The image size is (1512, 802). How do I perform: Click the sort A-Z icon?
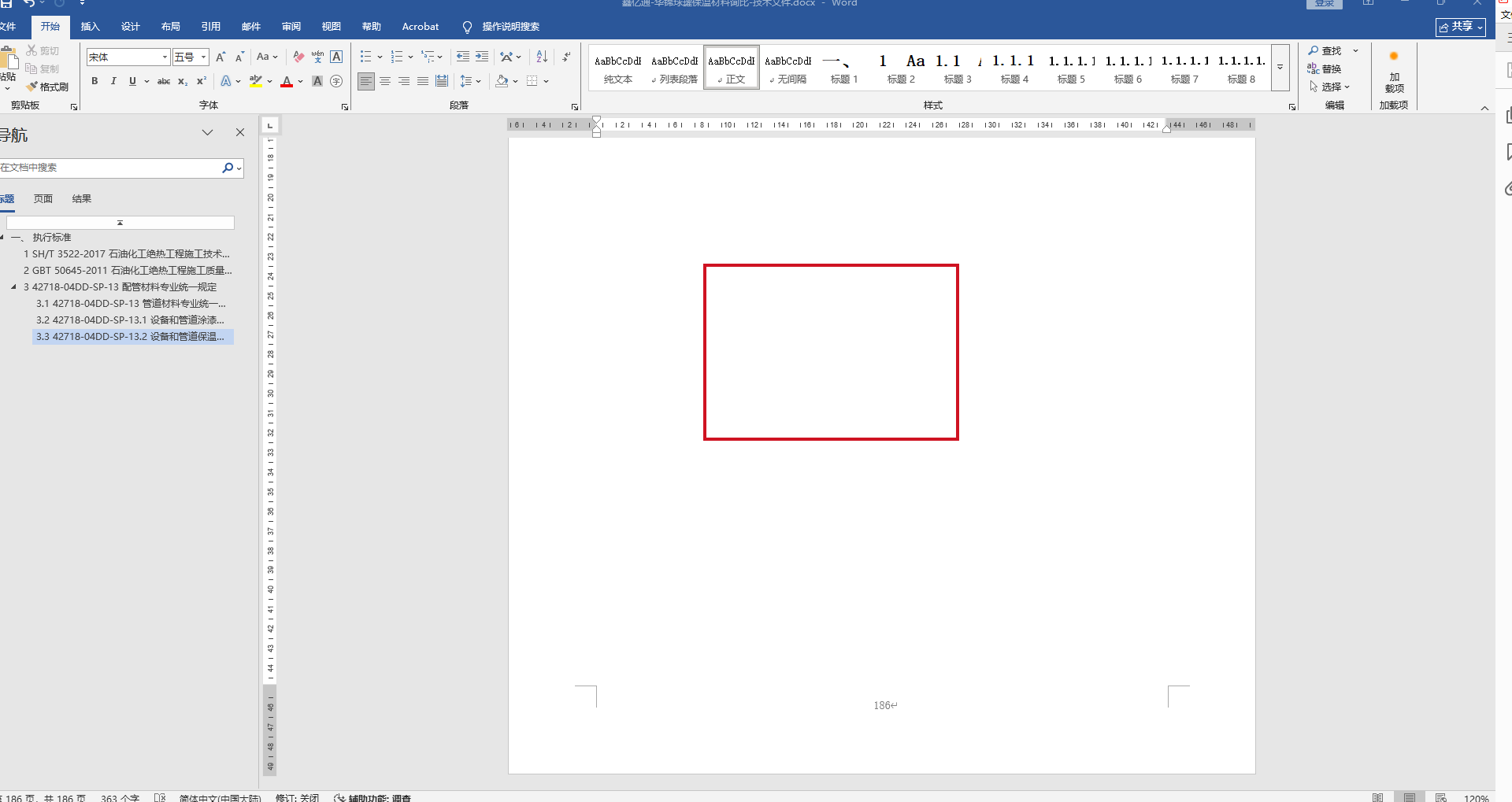(542, 57)
